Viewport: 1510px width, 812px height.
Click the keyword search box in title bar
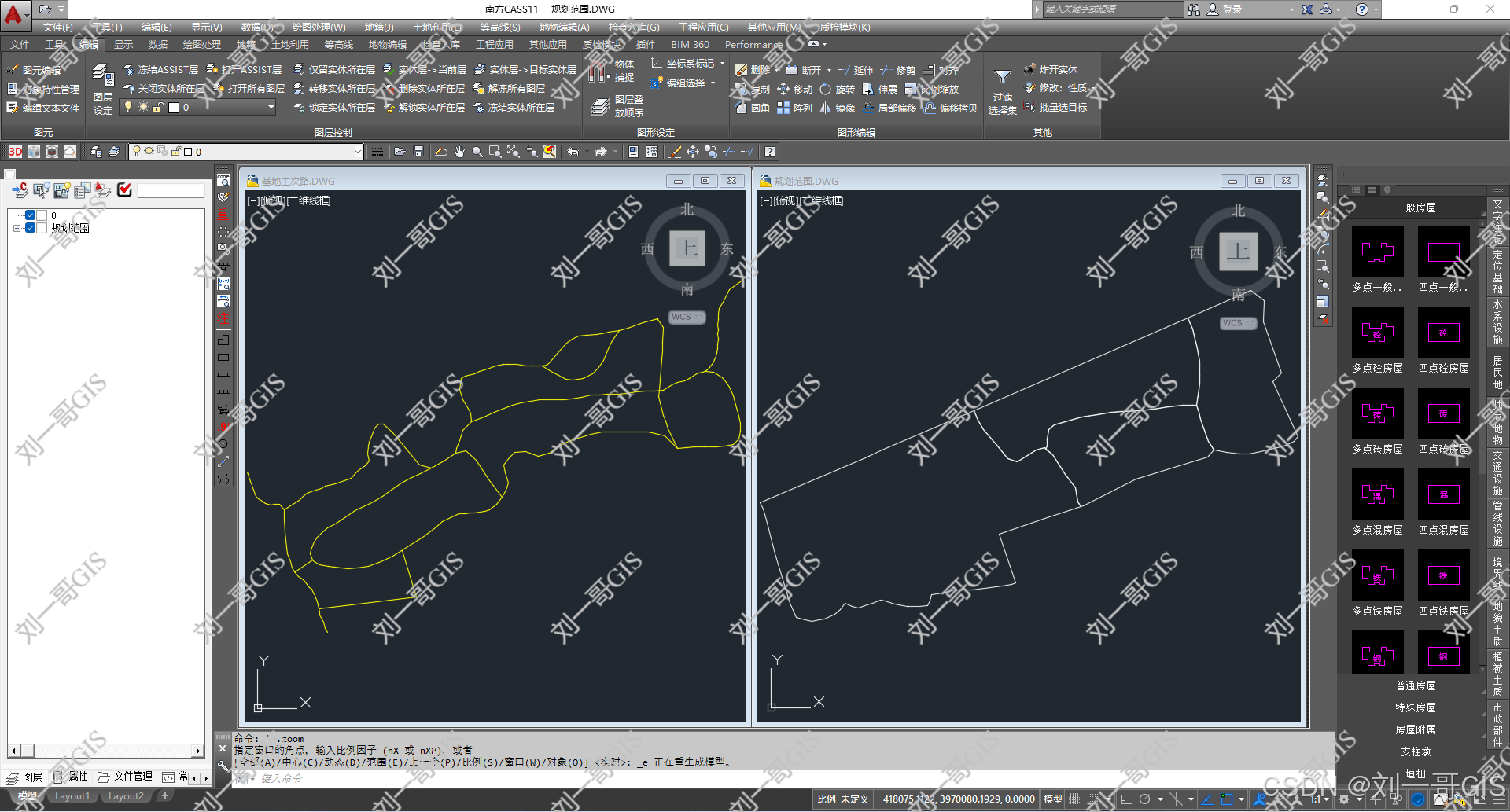click(x=1112, y=9)
